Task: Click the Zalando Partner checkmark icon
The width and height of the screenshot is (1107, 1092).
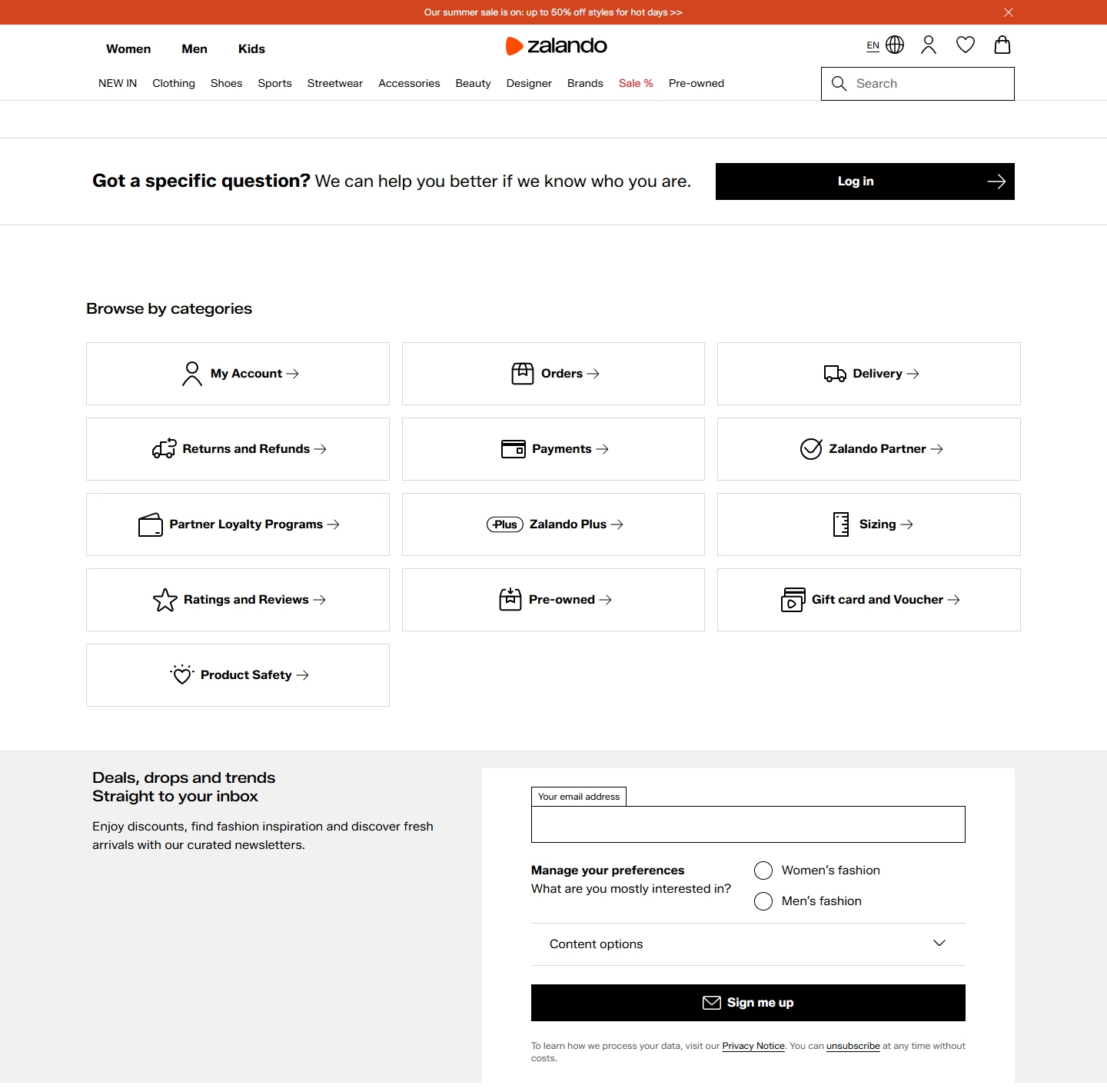Action: (x=811, y=449)
